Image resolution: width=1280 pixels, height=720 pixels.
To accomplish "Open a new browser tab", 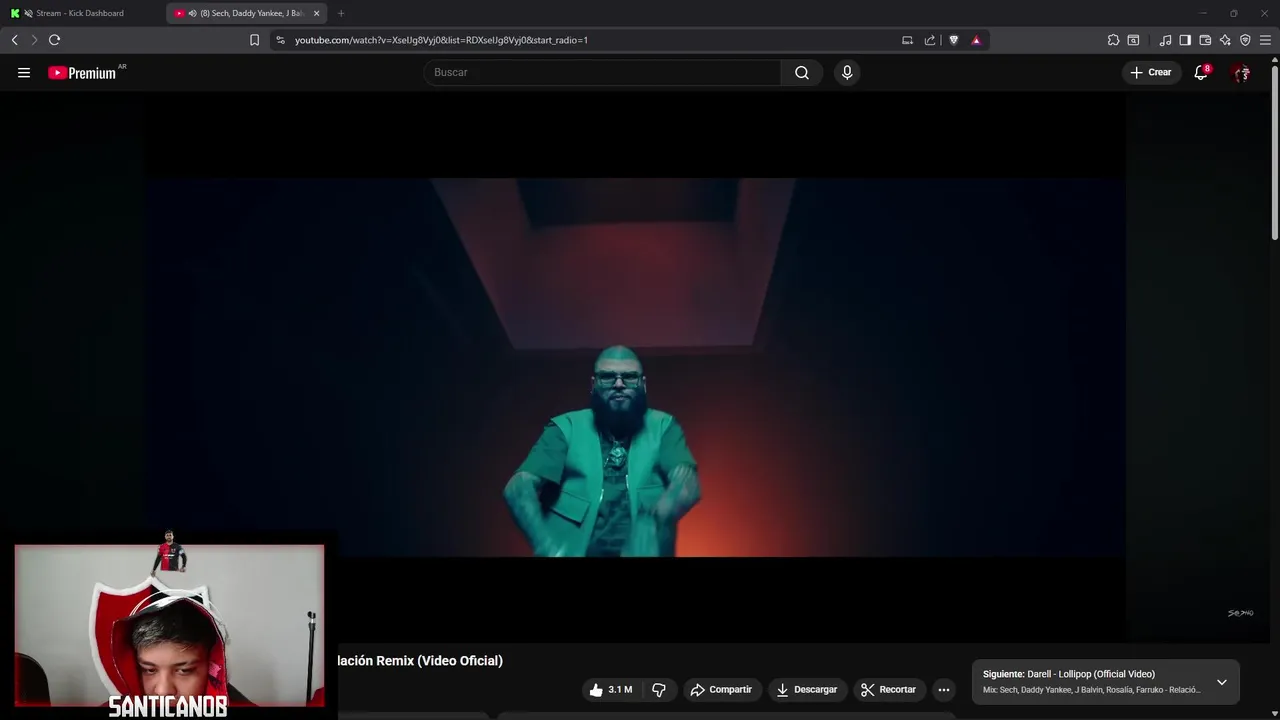I will click(x=341, y=13).
